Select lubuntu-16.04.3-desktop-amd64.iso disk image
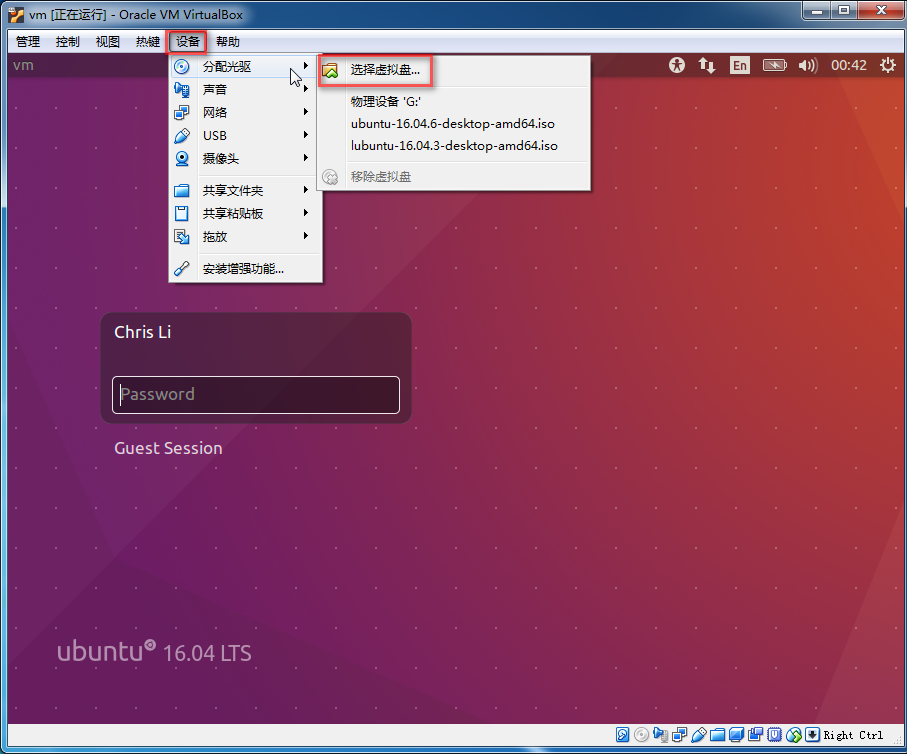907x754 pixels. pos(454,146)
